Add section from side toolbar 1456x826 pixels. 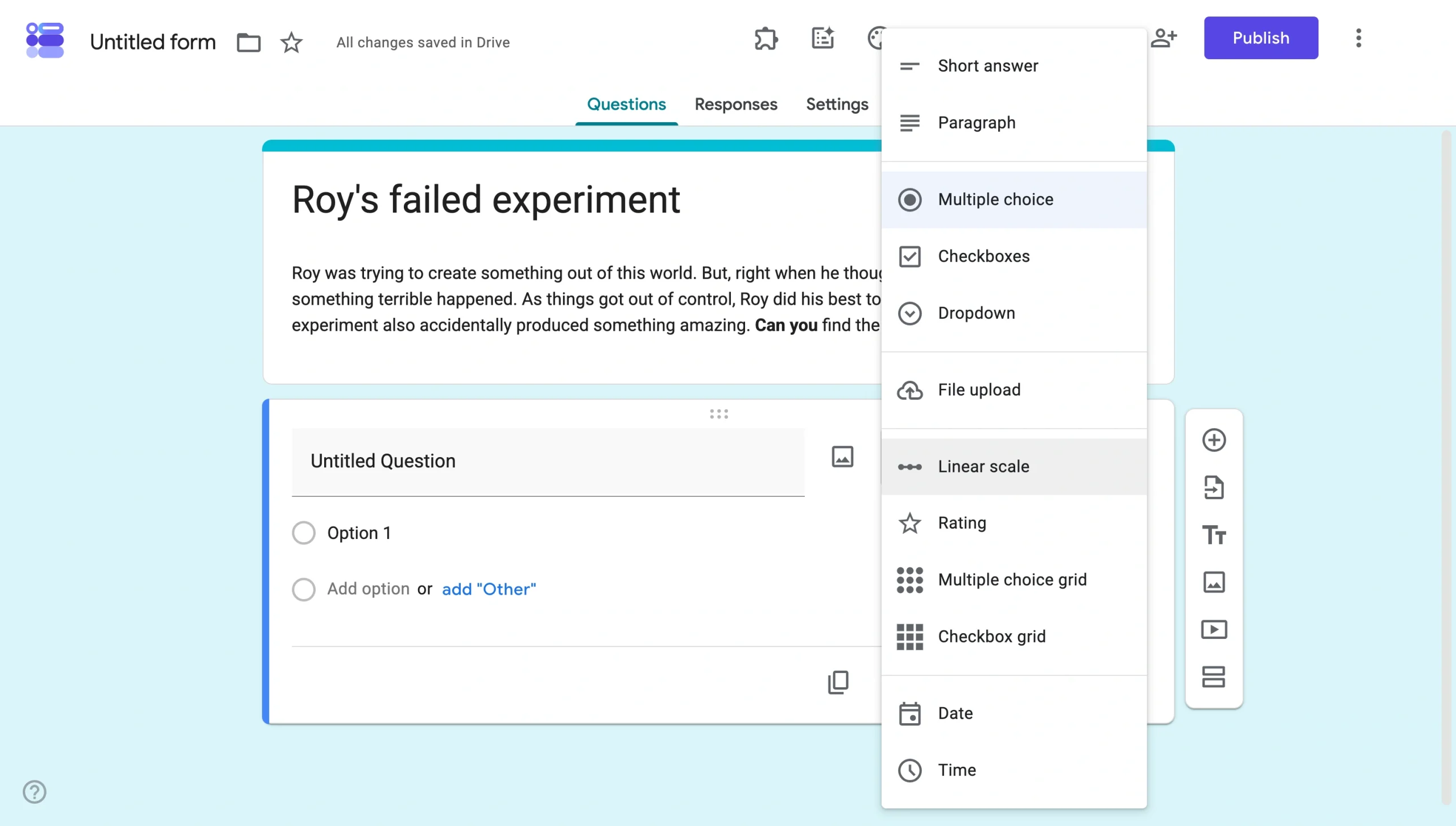pos(1214,676)
